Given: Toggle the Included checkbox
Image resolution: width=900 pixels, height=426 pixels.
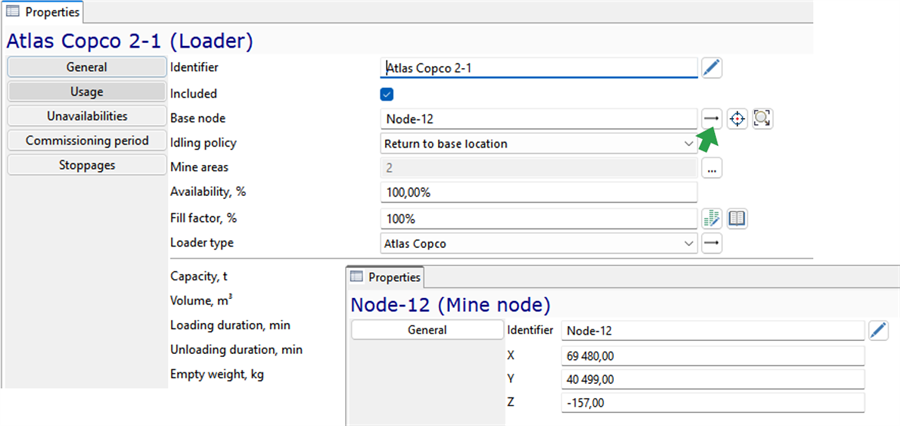Looking at the screenshot, I should pos(387,94).
